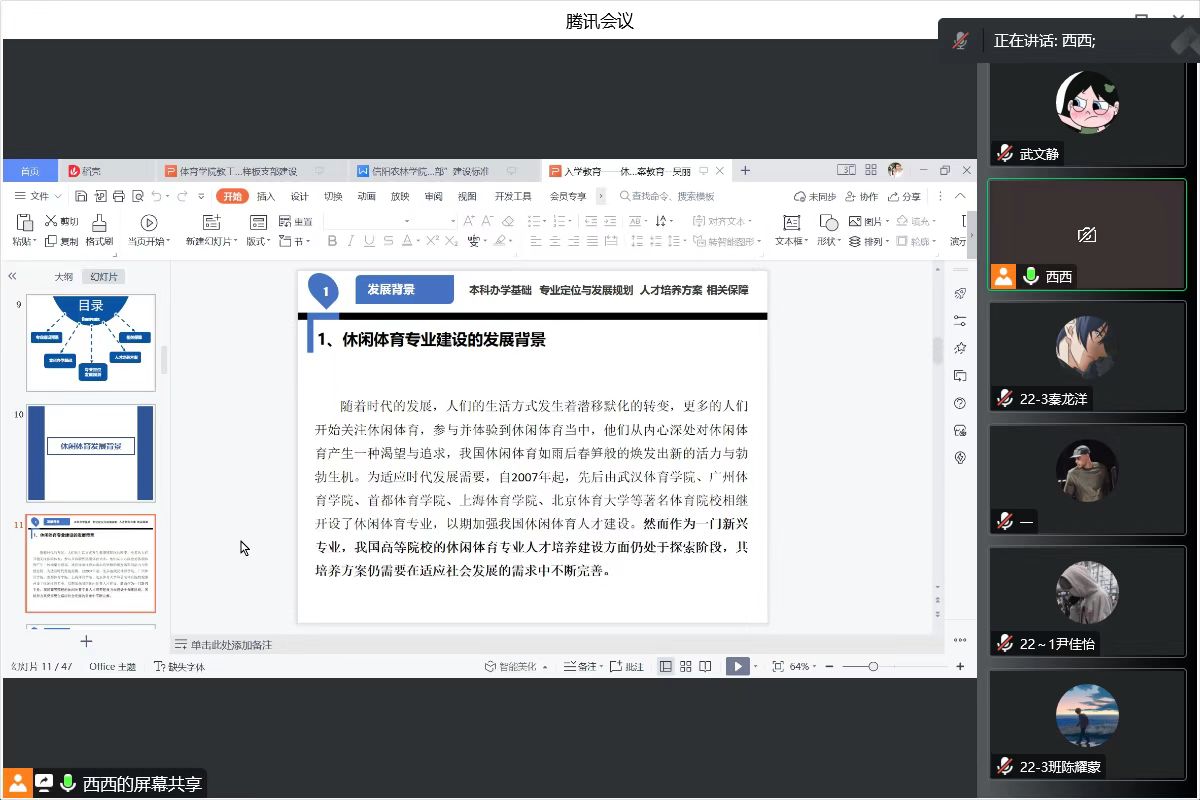Expand the zoom percentage 64% dropdown
The width and height of the screenshot is (1200, 800).
[x=804, y=667]
